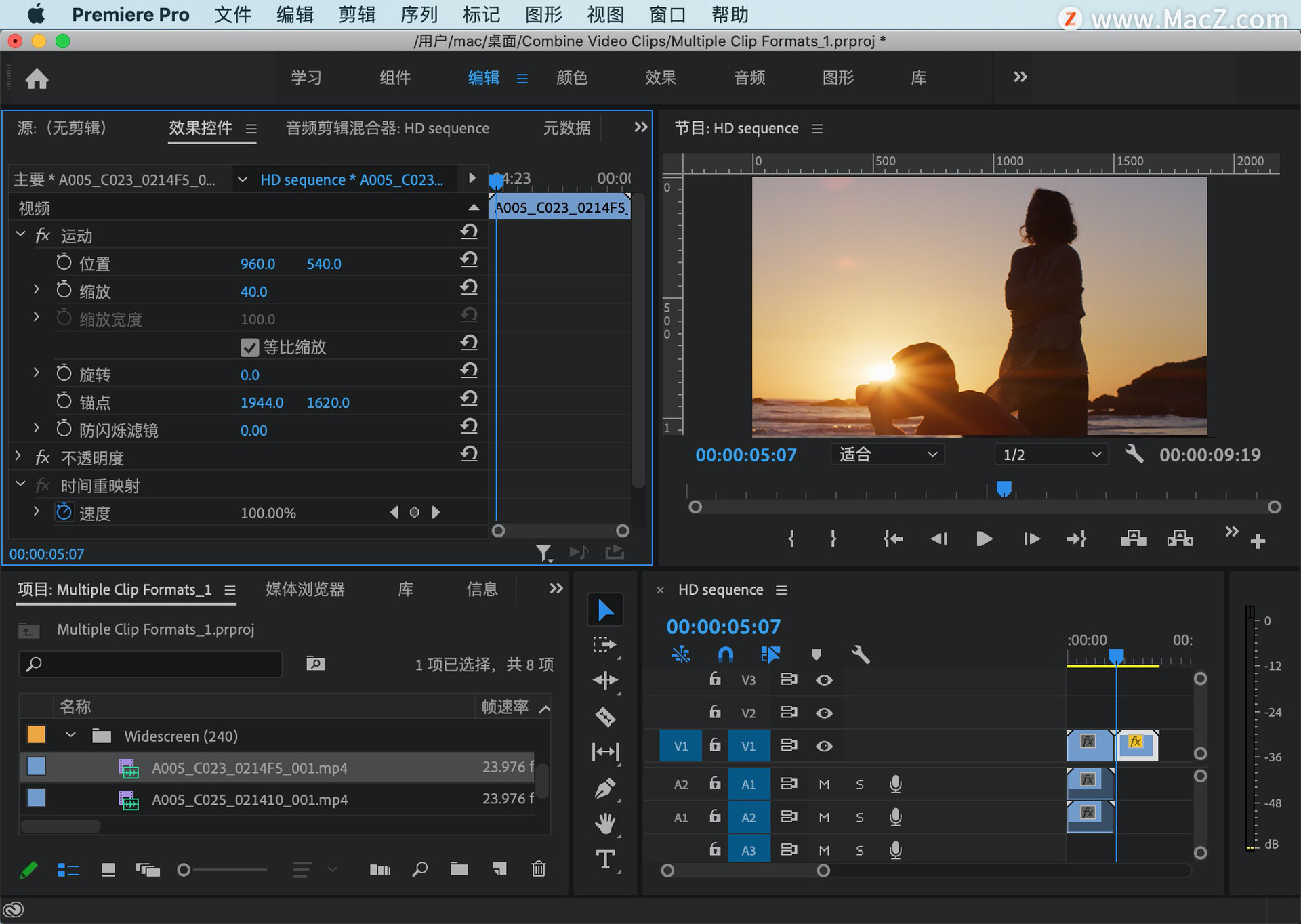Image resolution: width=1301 pixels, height=924 pixels.
Task: Click the delete trash icon in Project panel
Action: [x=539, y=868]
